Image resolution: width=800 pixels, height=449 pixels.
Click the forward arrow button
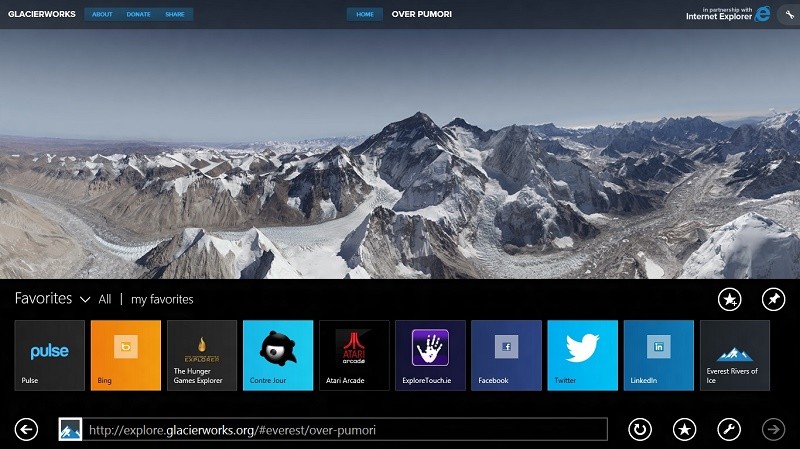pos(773,430)
